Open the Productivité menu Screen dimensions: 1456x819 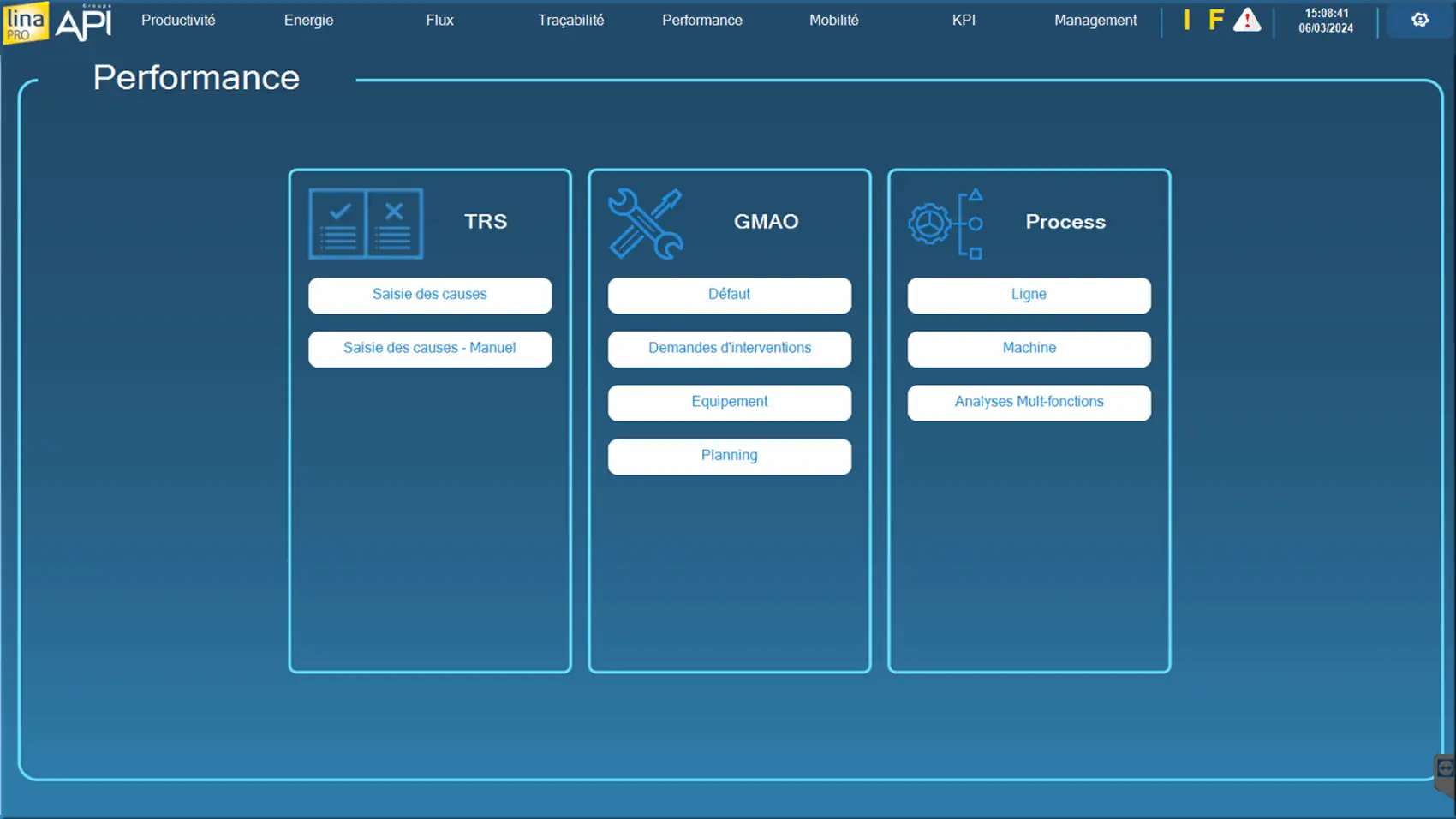pyautogui.click(x=178, y=20)
